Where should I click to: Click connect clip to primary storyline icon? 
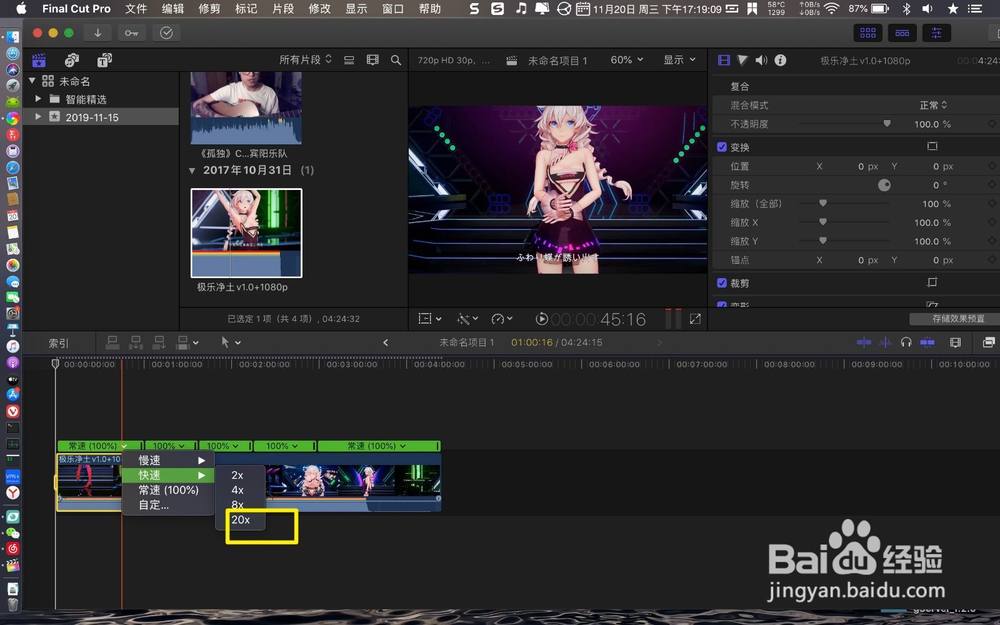click(x=112, y=342)
